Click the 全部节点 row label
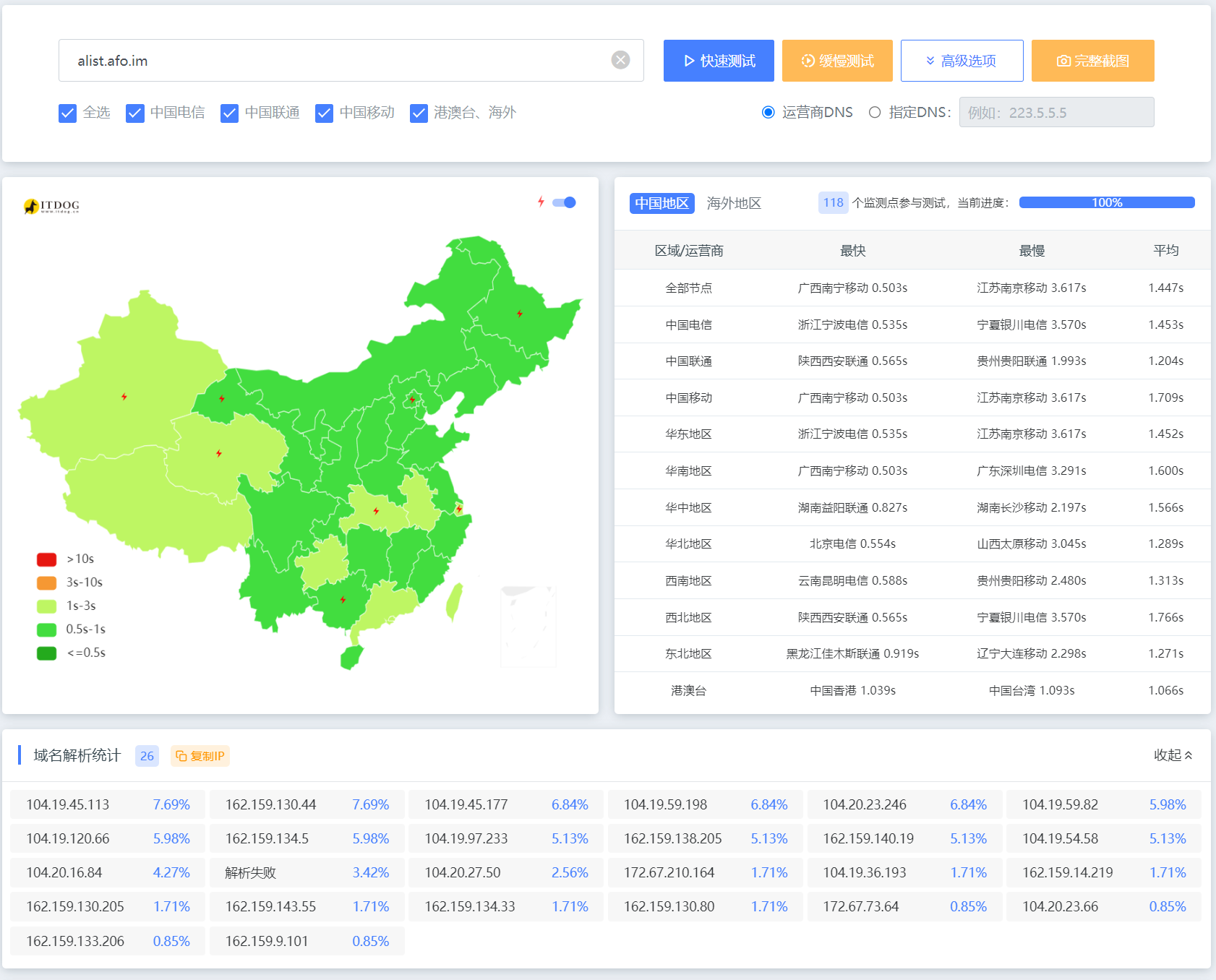Screen dimensions: 1216x980 pyautogui.click(x=688, y=288)
